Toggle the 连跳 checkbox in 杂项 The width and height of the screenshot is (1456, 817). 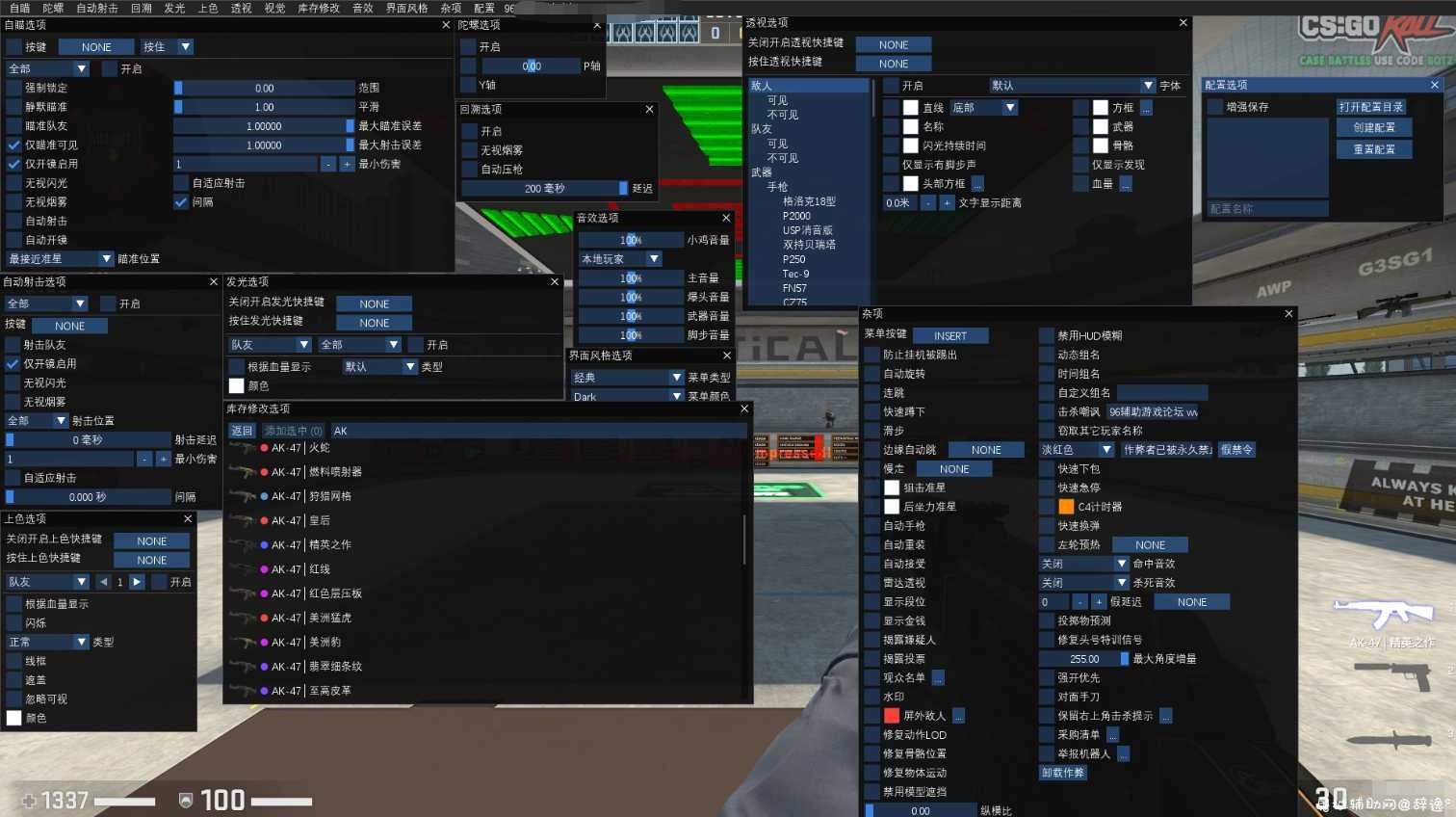(872, 393)
